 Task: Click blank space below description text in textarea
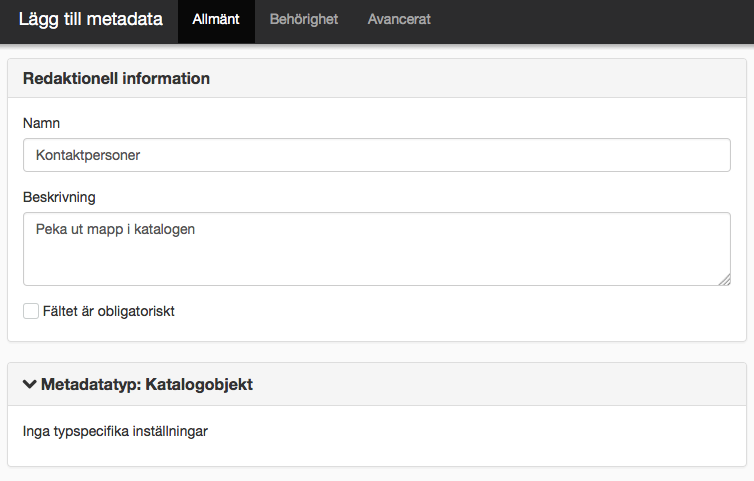(377, 262)
